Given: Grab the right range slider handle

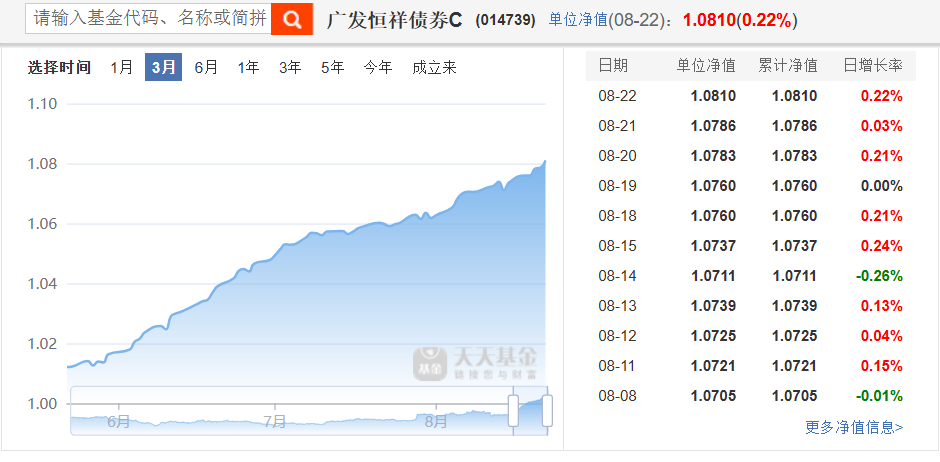Looking at the screenshot, I should pyautogui.click(x=547, y=410).
